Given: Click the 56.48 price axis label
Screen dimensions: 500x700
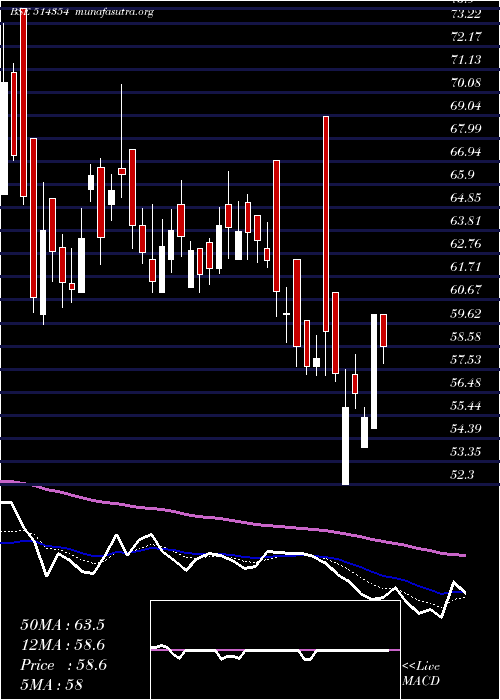Looking at the screenshot, I should [x=467, y=383].
